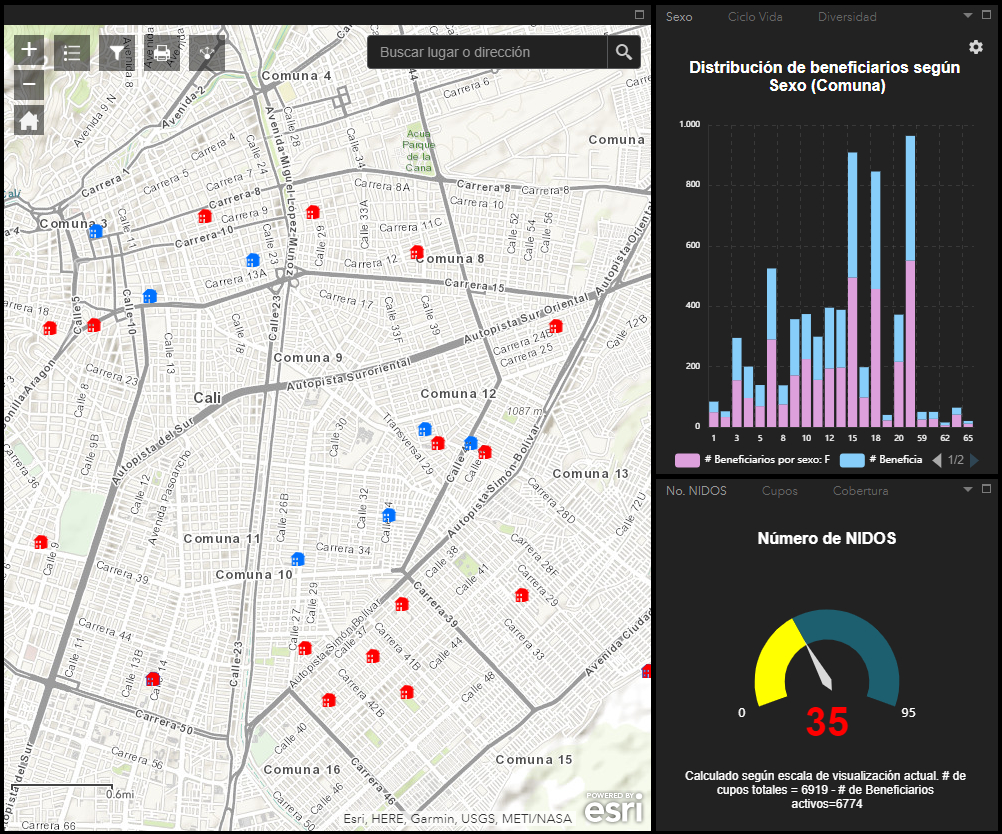This screenshot has width=1002, height=834.
Task: Maximize the map panel
Action: [640, 15]
